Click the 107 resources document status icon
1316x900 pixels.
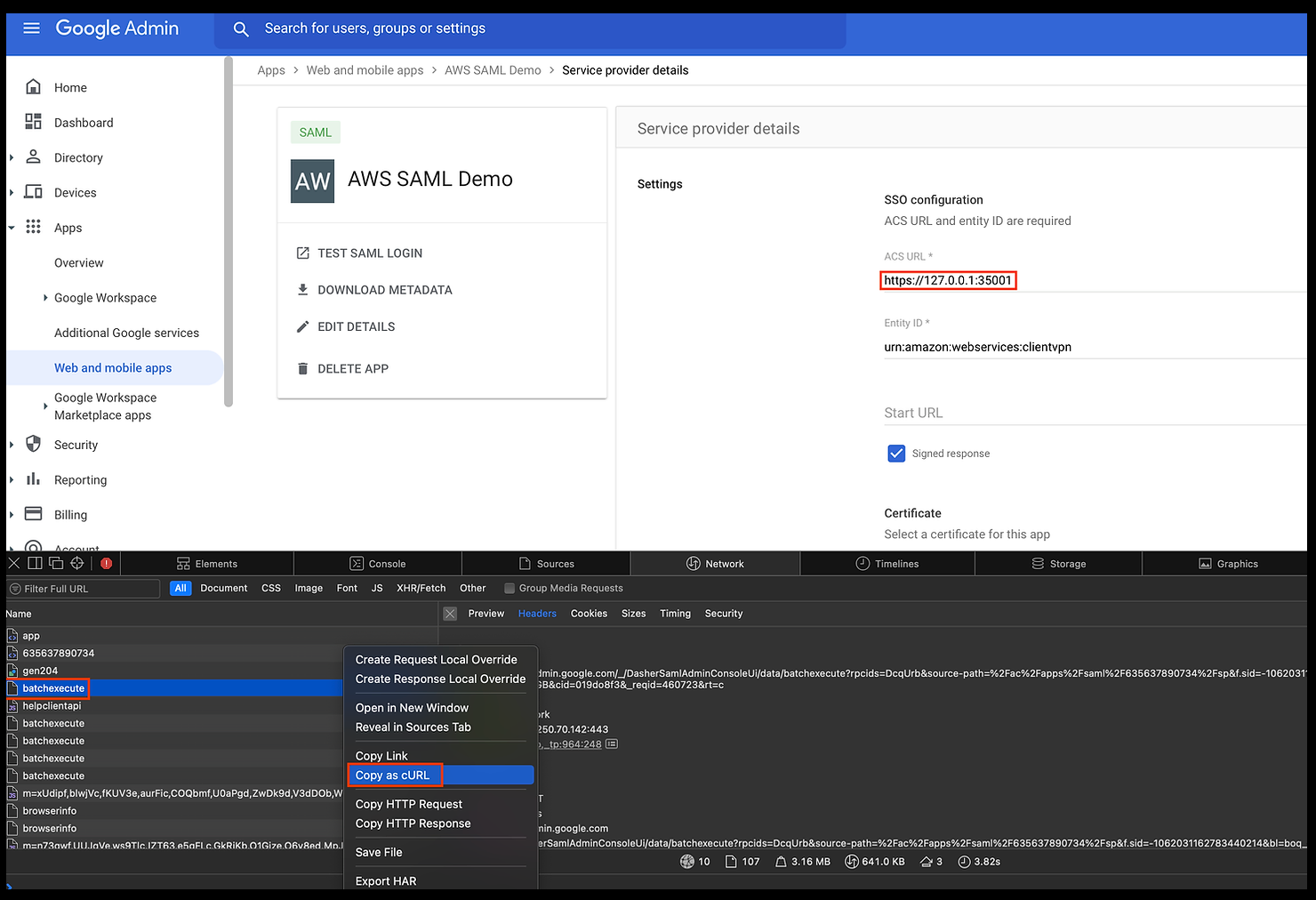[731, 862]
